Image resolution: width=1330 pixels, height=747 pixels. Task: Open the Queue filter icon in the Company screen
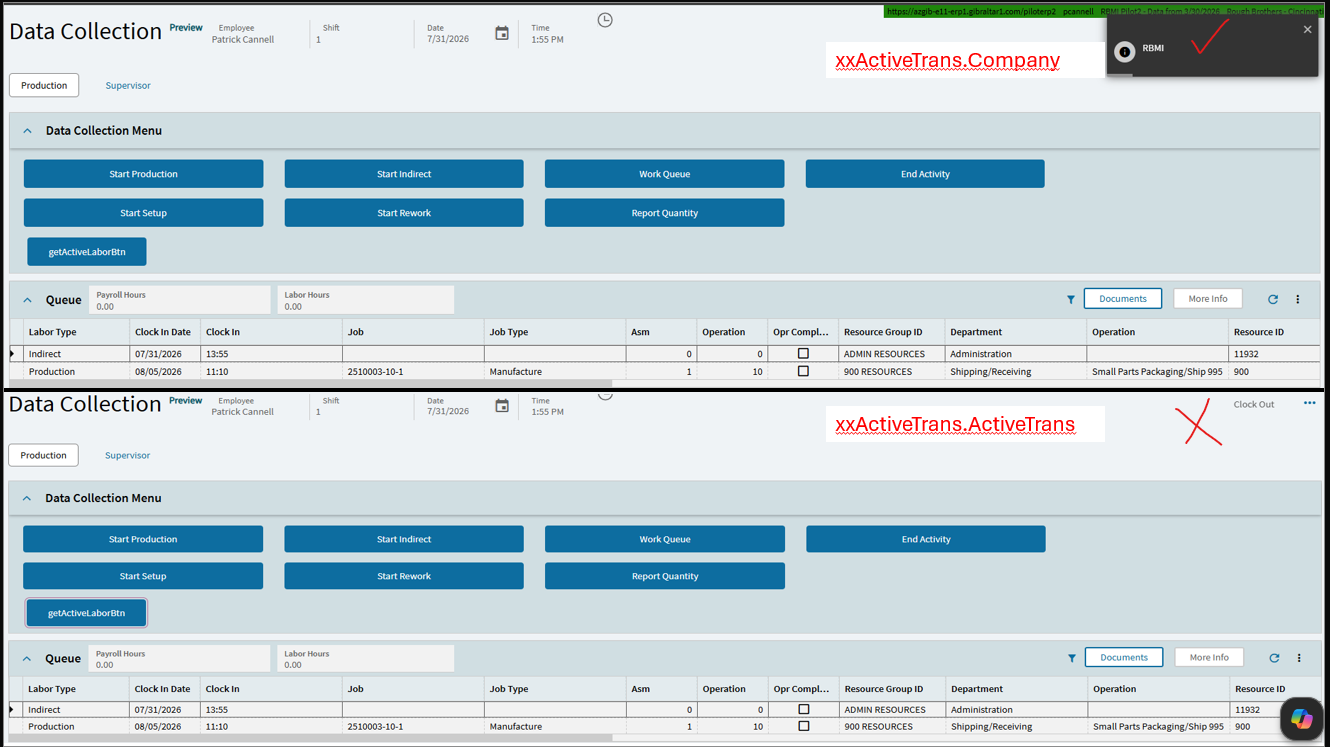pos(1071,300)
